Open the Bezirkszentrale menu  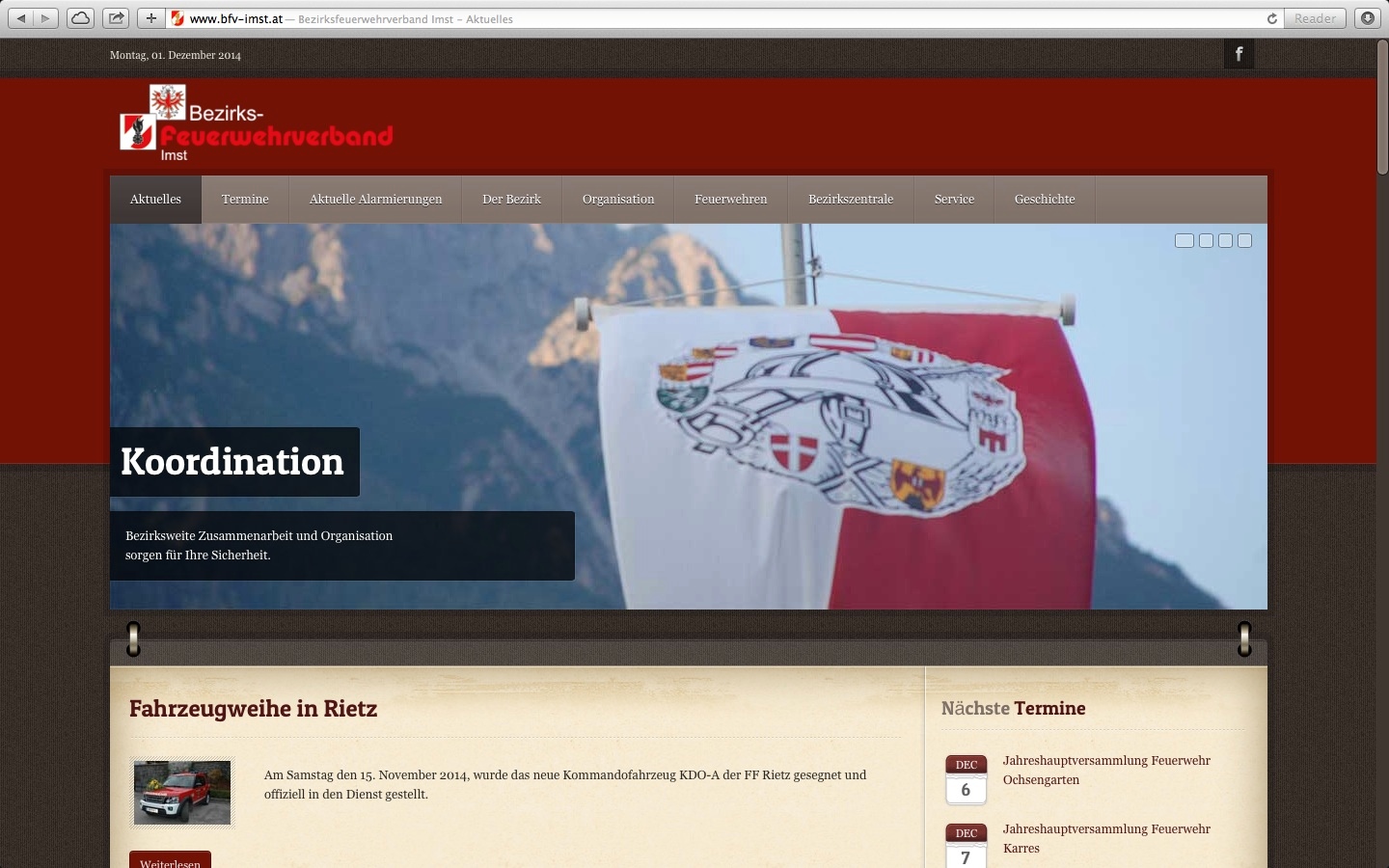tap(851, 200)
